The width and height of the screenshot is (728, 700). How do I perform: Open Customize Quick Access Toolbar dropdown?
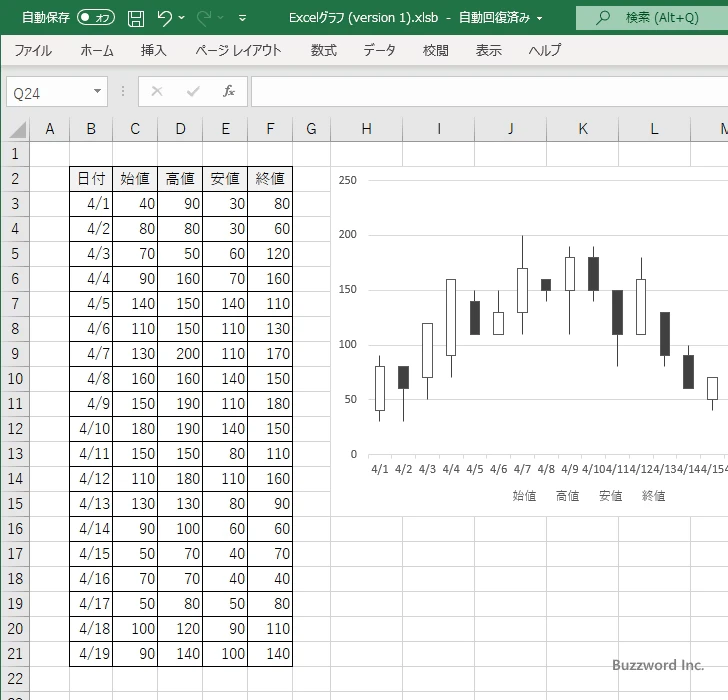242,18
